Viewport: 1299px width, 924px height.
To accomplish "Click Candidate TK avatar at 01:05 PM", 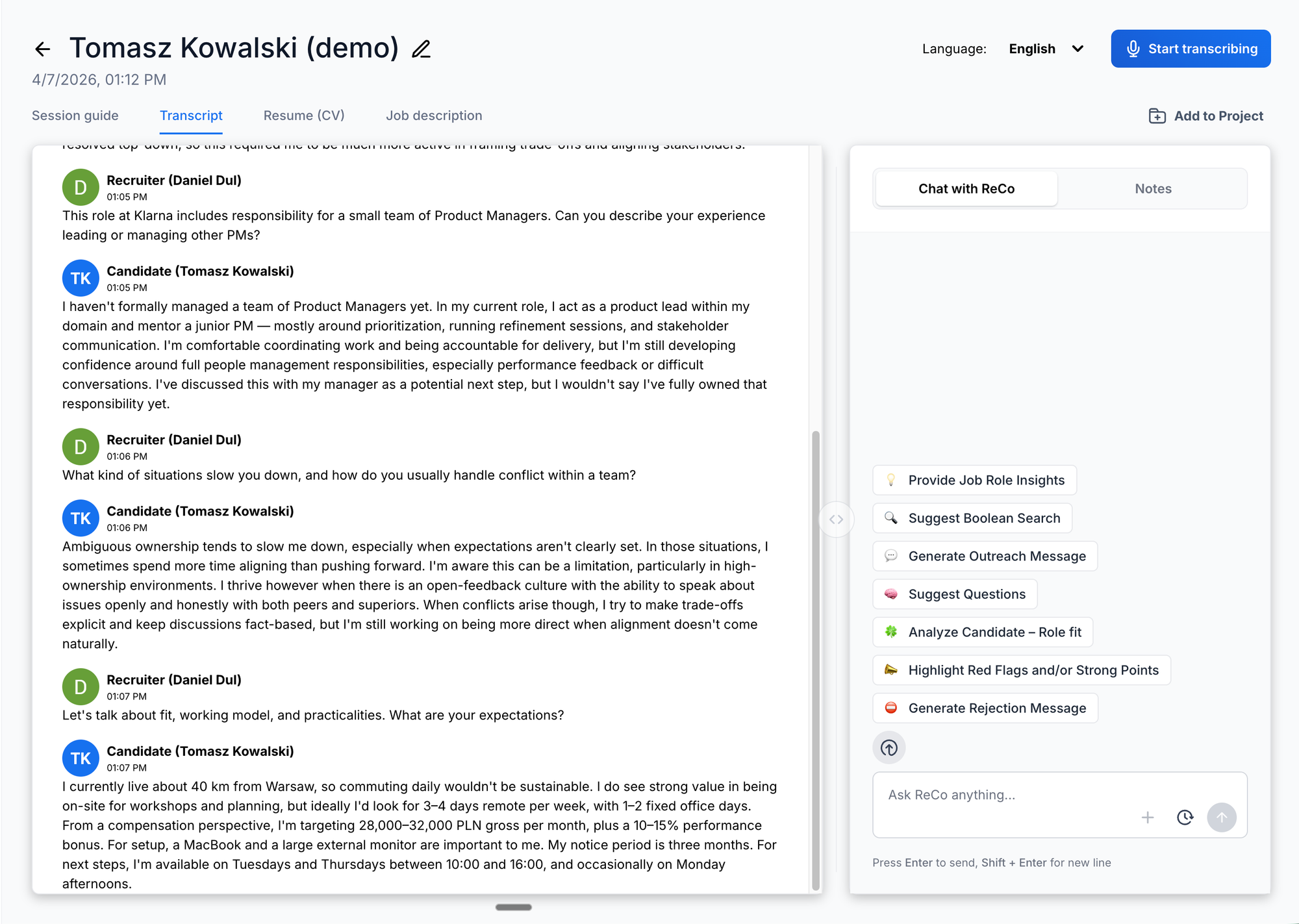I will 81,278.
